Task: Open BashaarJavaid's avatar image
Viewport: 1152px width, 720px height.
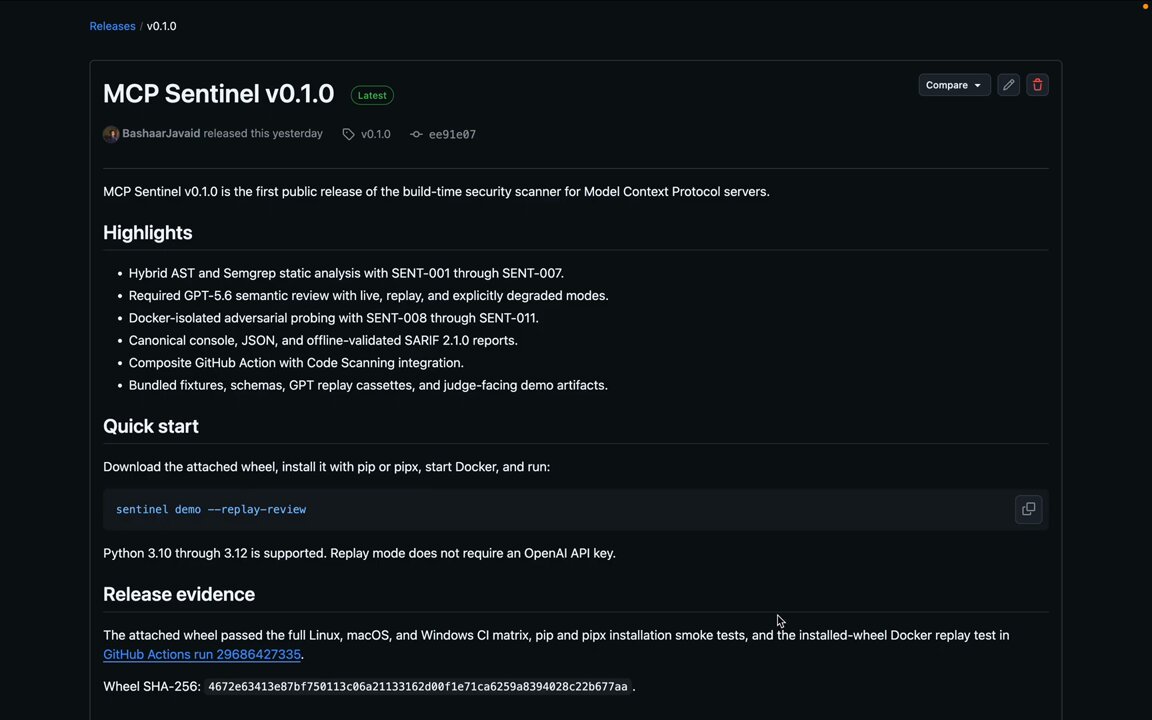Action: click(111, 134)
